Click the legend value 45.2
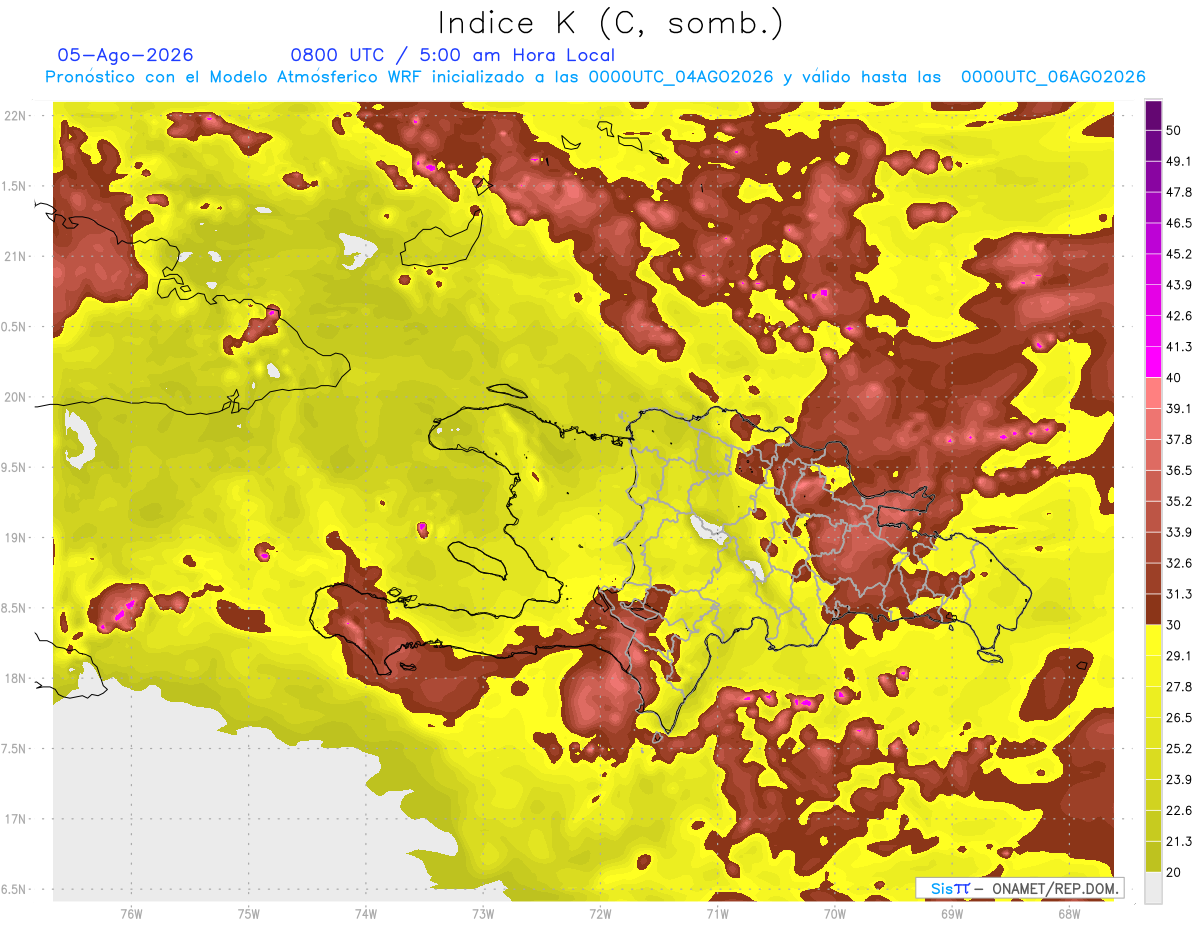Viewport: 1200px width, 927px height. tap(1179, 254)
